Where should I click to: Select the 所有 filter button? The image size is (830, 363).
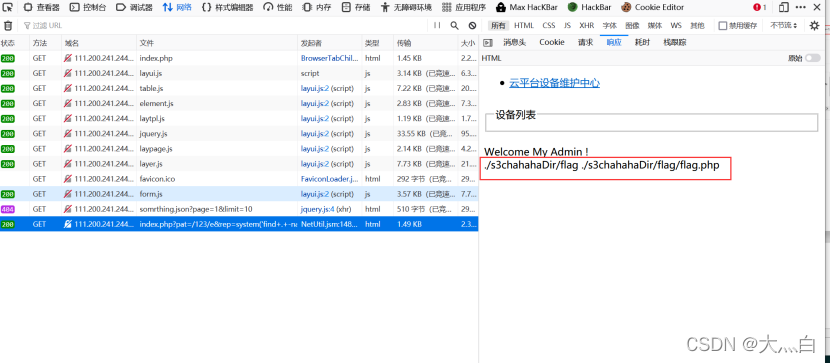[498, 25]
